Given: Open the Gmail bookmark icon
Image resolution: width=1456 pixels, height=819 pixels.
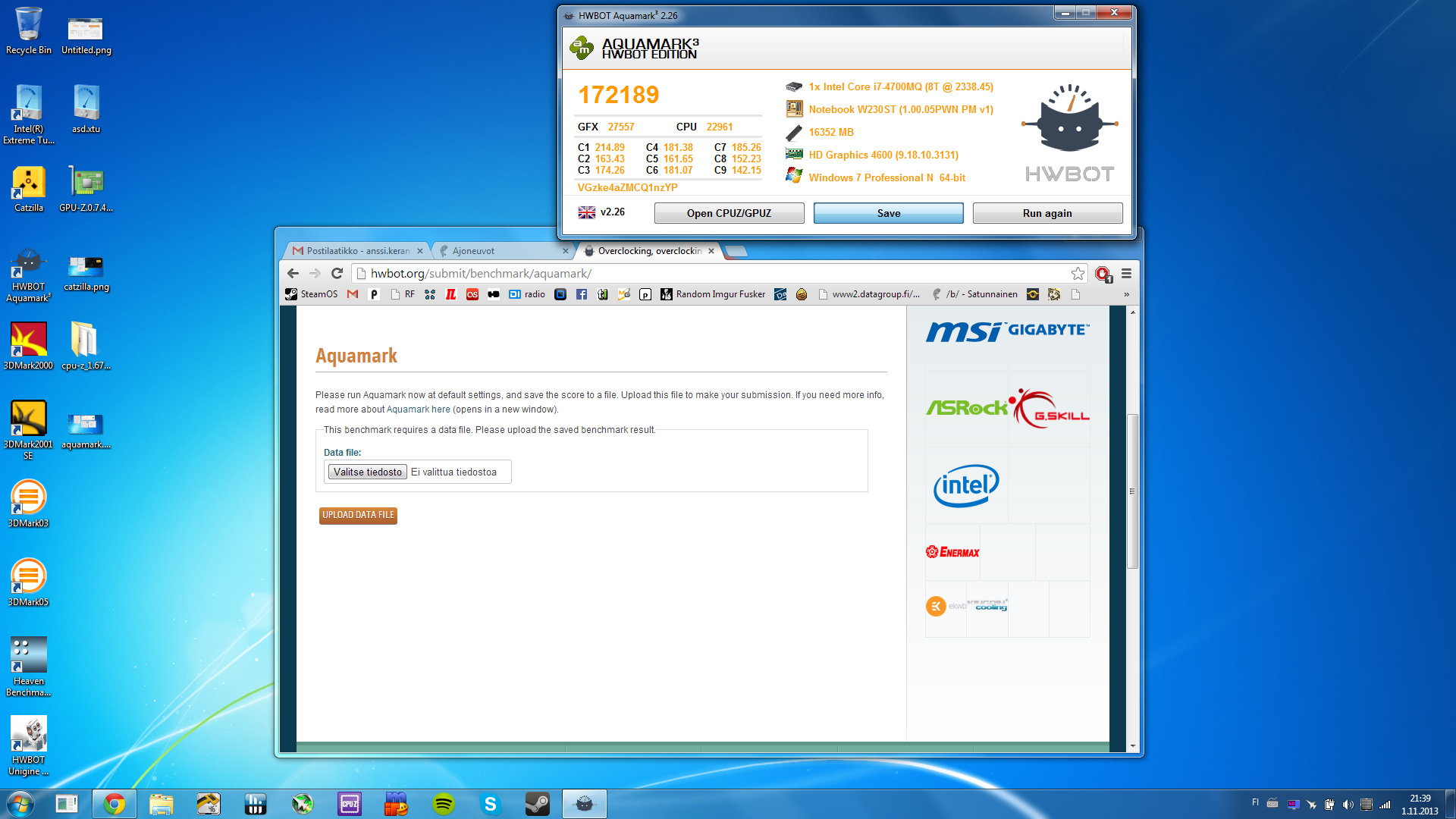Looking at the screenshot, I should tap(353, 294).
